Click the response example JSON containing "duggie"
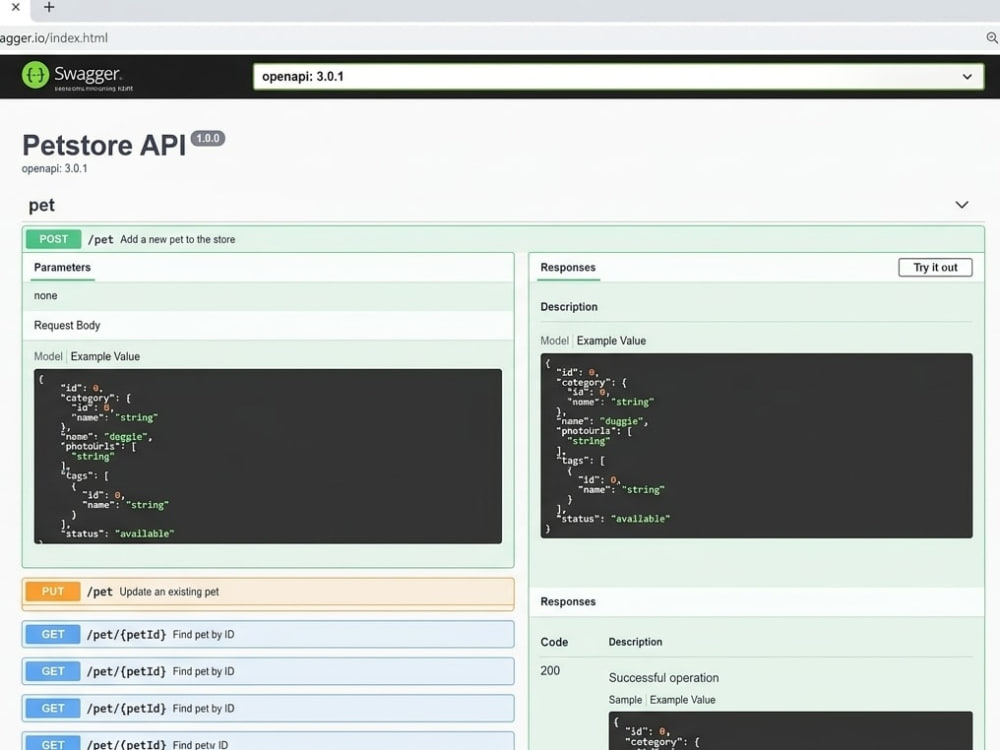Screen dimensions: 1000x750 756,446
